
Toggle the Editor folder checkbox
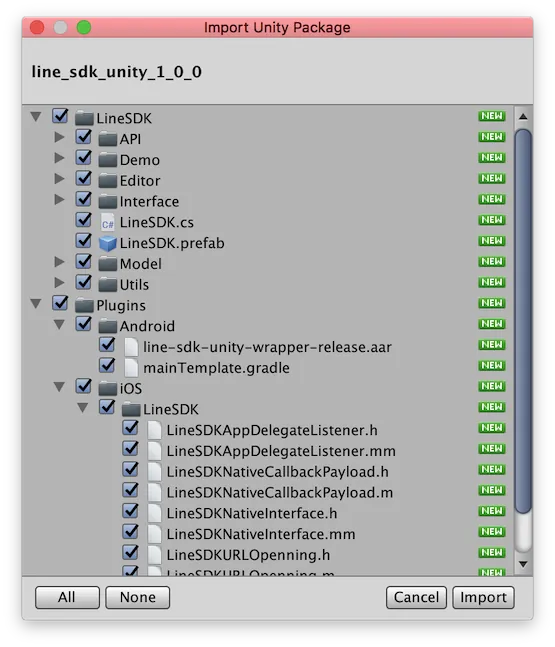(84, 178)
